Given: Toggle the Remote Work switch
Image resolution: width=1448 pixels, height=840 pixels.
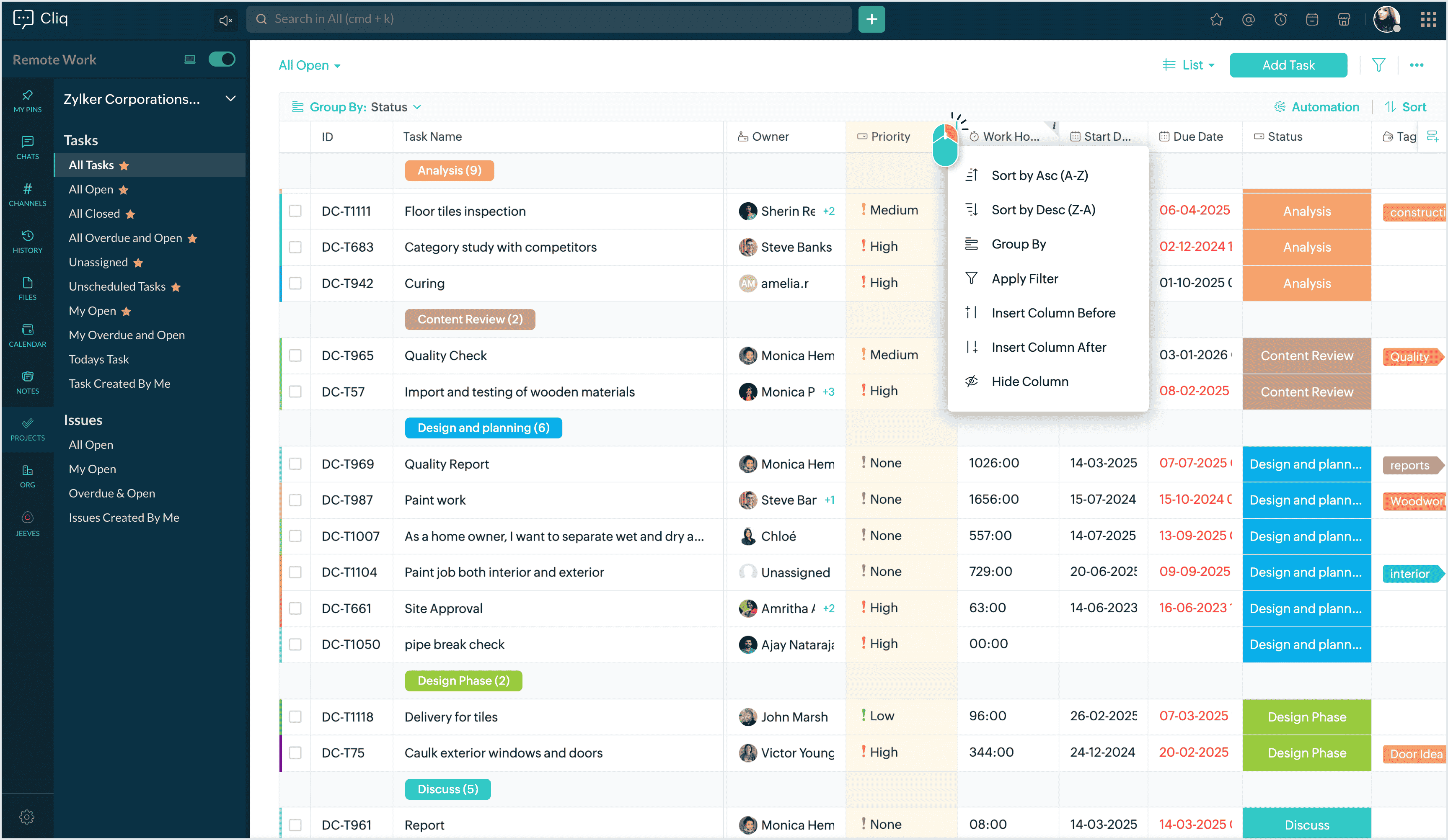Looking at the screenshot, I should 222,59.
